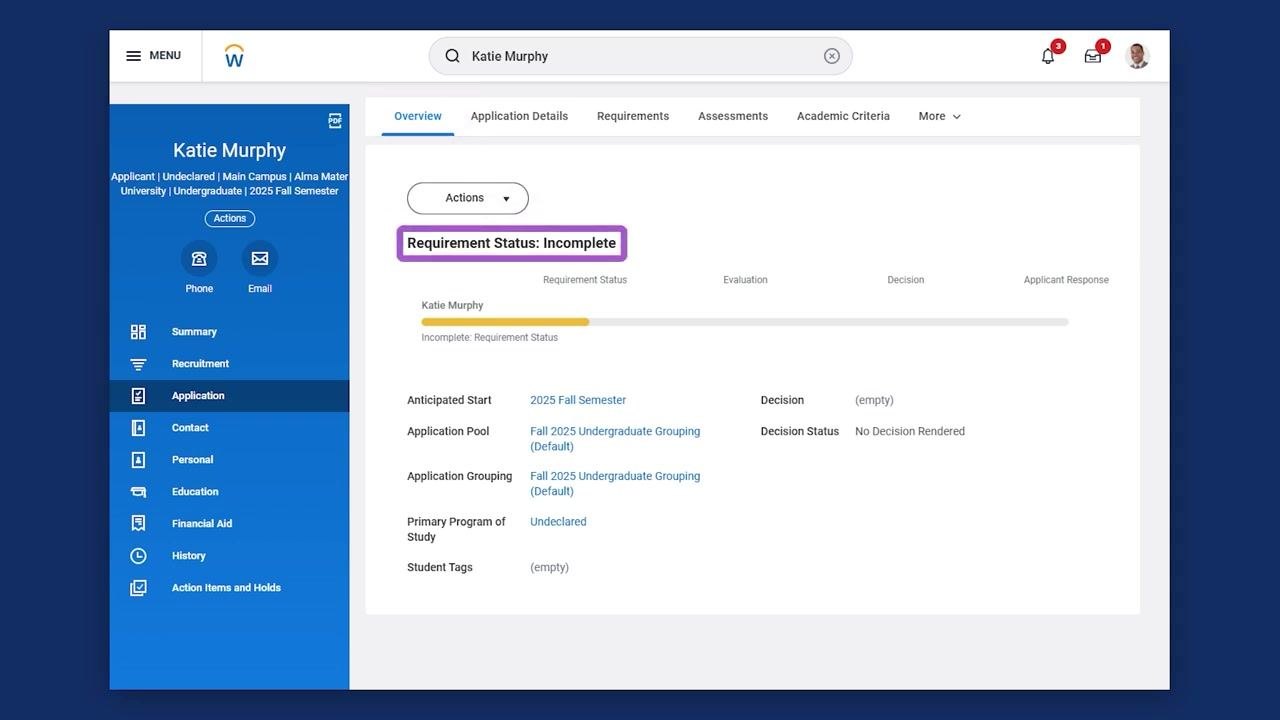The image size is (1280, 720).
Task: Click the Katie Murphy name heading
Action: coord(230,150)
